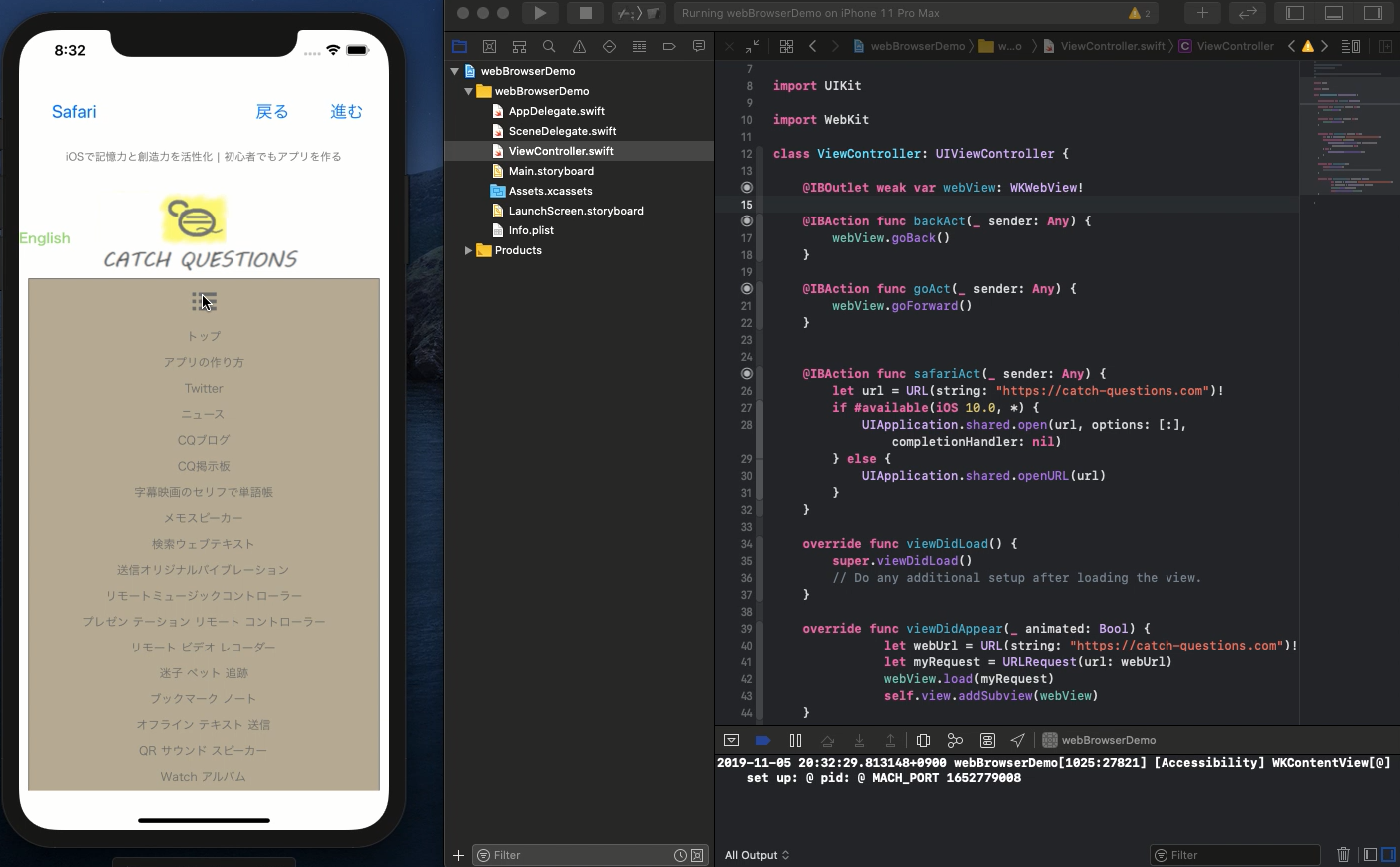Open the Find navigator magnifier icon
This screenshot has height=867, width=1400.
(x=549, y=46)
